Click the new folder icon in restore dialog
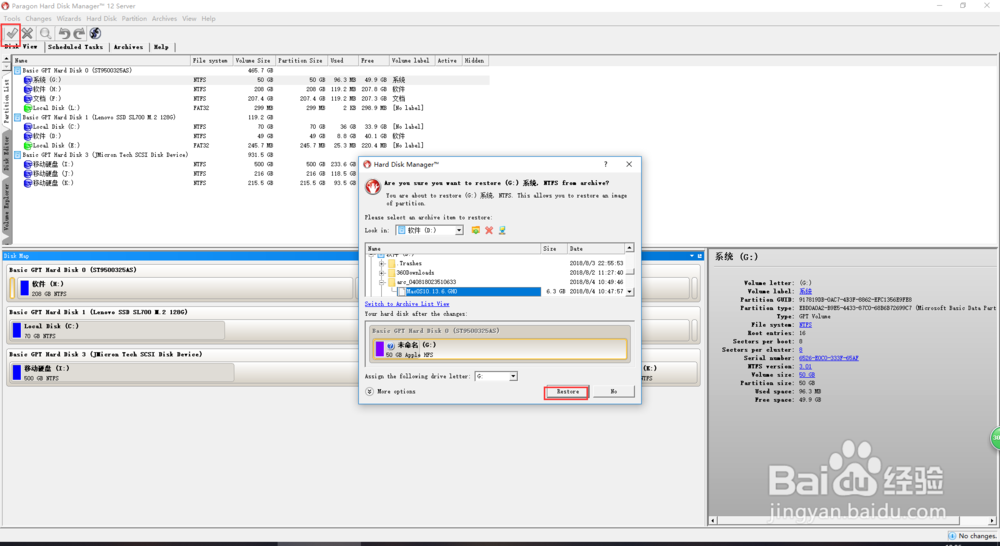Viewport: 1000px width, 546px height. tap(476, 230)
